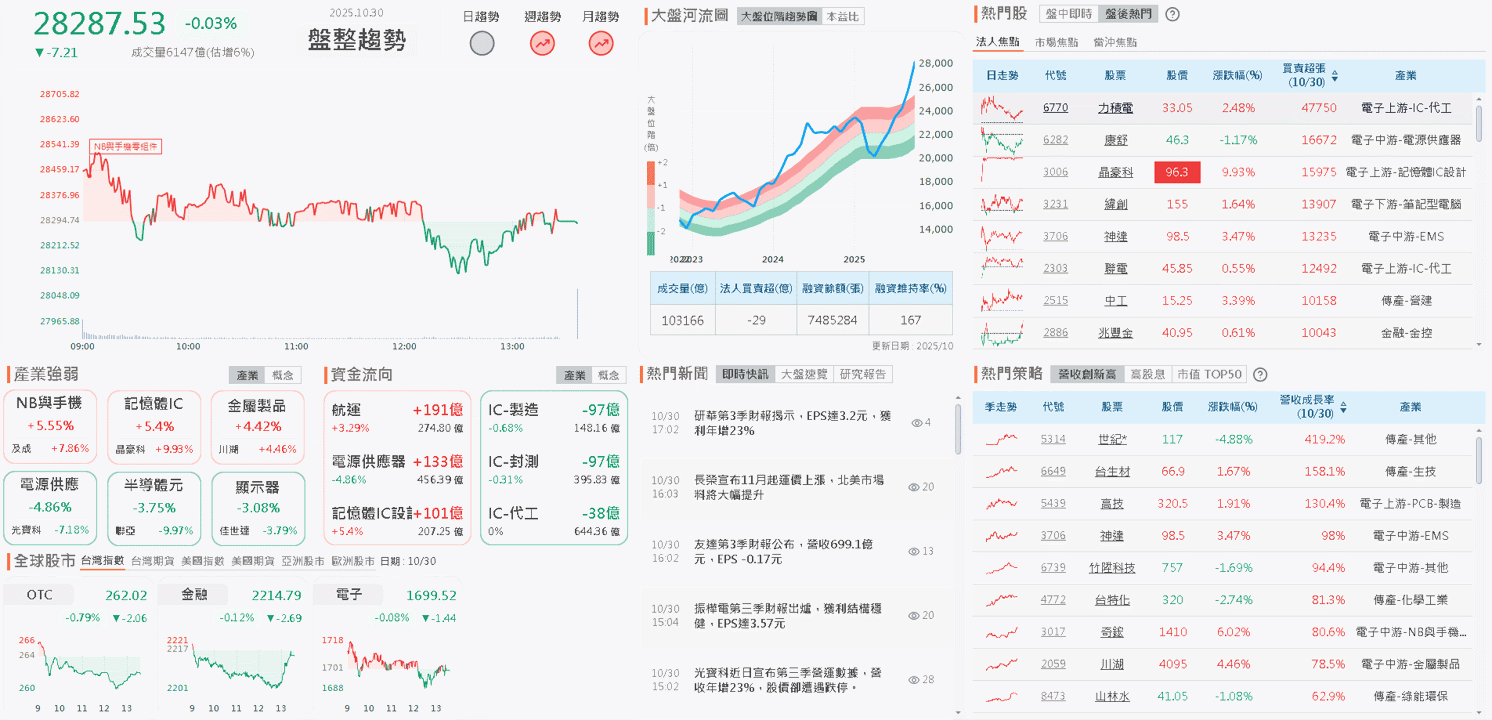Viewport: 1492px width, 720px height.
Task: Switch global markets to 美國指數
Action: 203,561
